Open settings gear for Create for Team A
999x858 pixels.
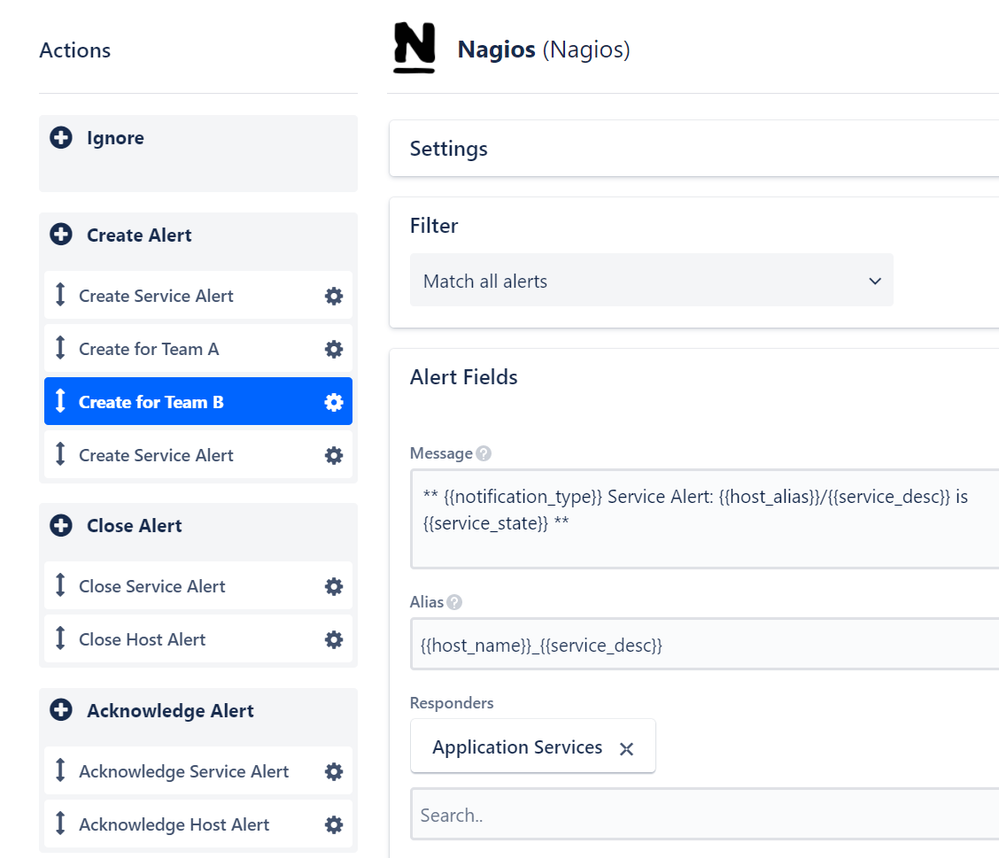333,348
